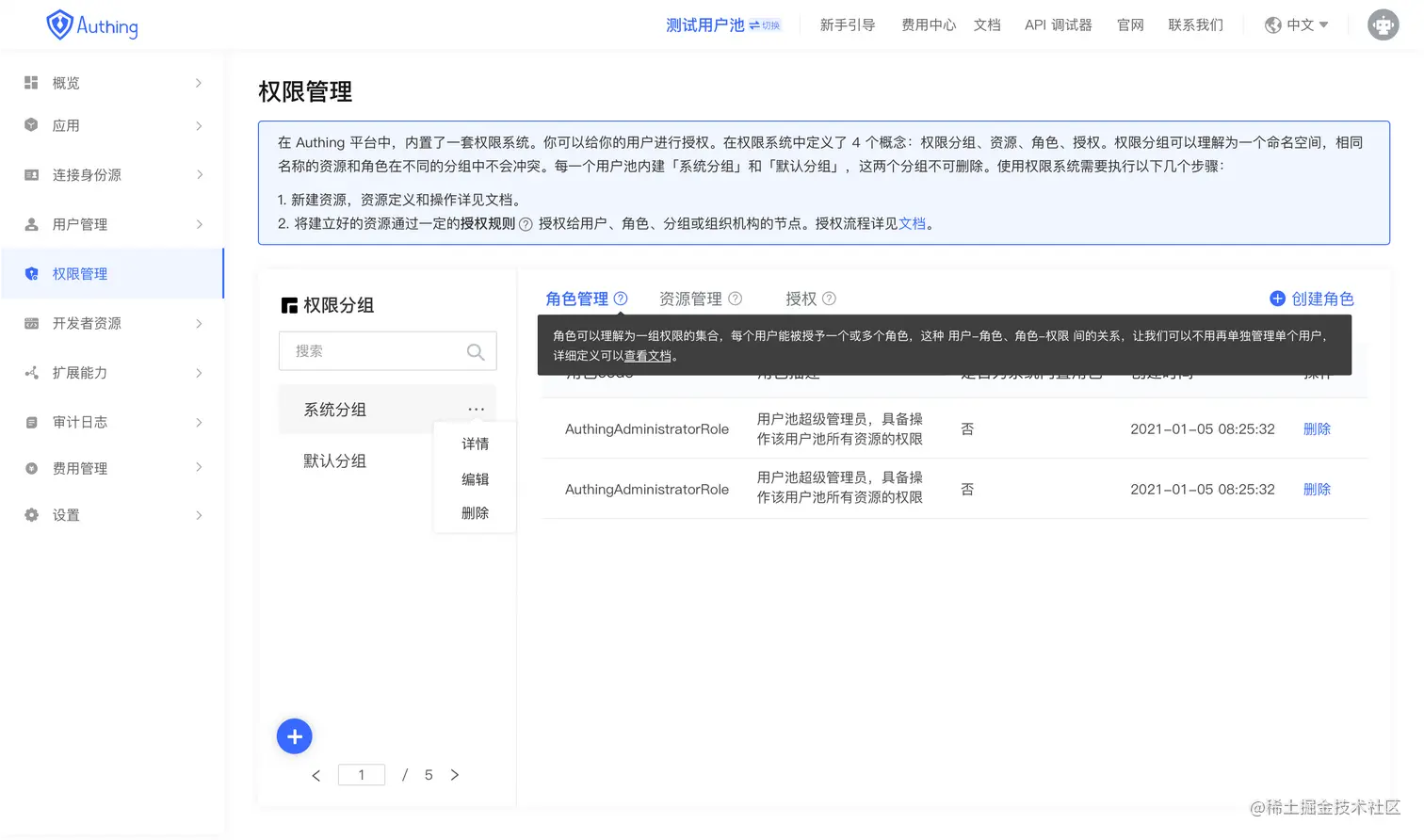Expand the 审计日志 chevron
Image resolution: width=1424 pixels, height=840 pixels.
click(x=199, y=422)
